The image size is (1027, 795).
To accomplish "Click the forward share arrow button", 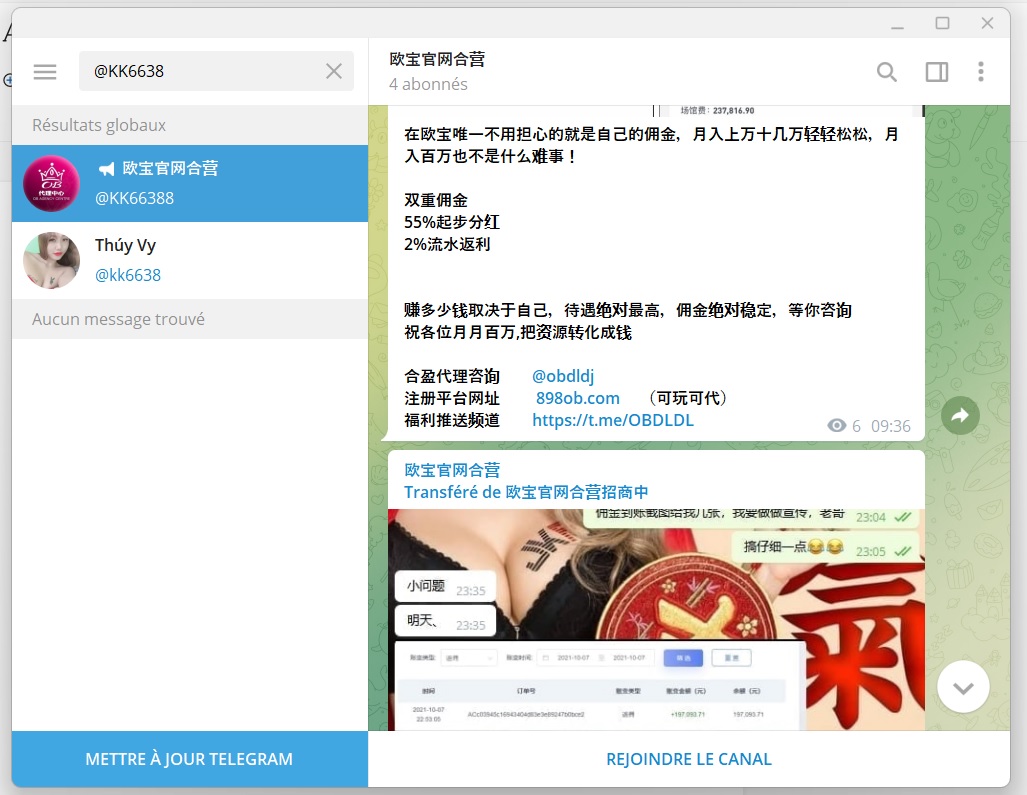I will [x=960, y=415].
